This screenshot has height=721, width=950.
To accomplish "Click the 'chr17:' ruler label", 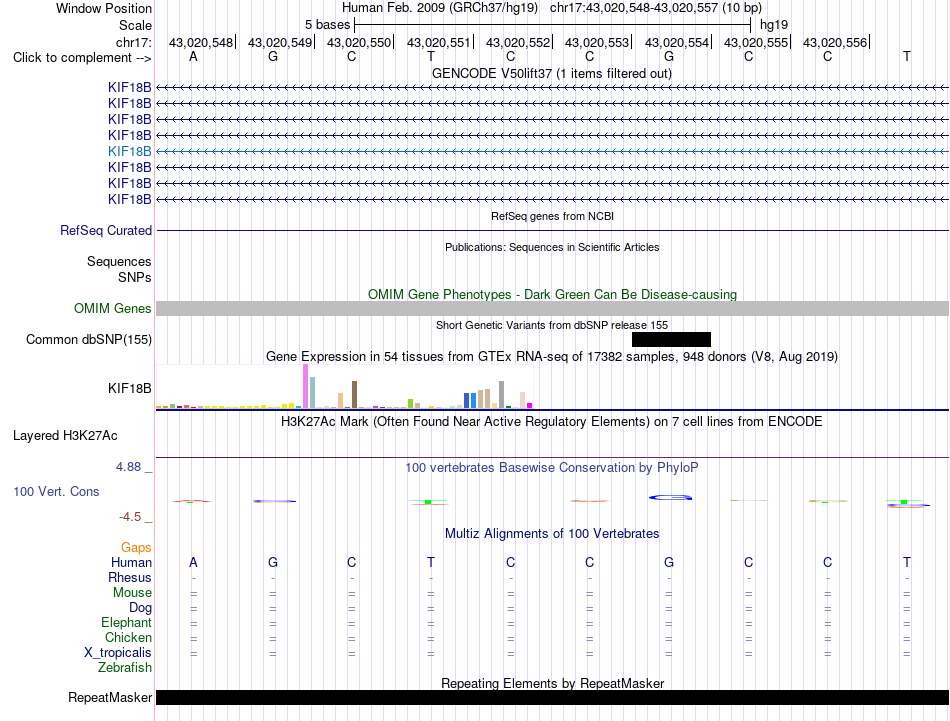I will click(134, 42).
